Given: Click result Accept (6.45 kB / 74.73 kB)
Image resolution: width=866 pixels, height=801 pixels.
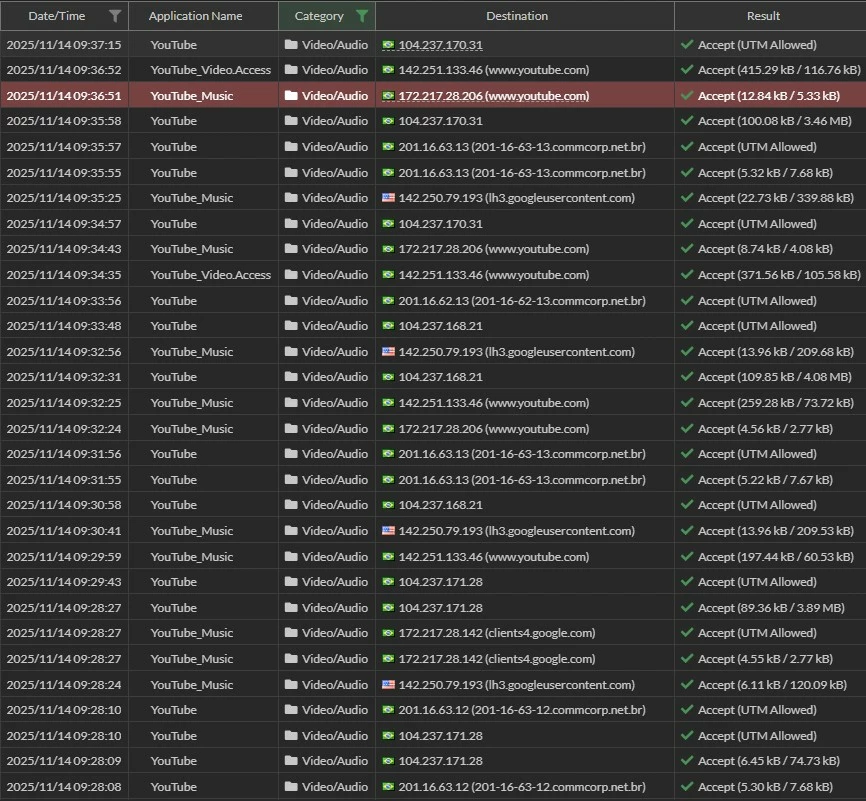Looking at the screenshot, I should pyautogui.click(x=768, y=761).
